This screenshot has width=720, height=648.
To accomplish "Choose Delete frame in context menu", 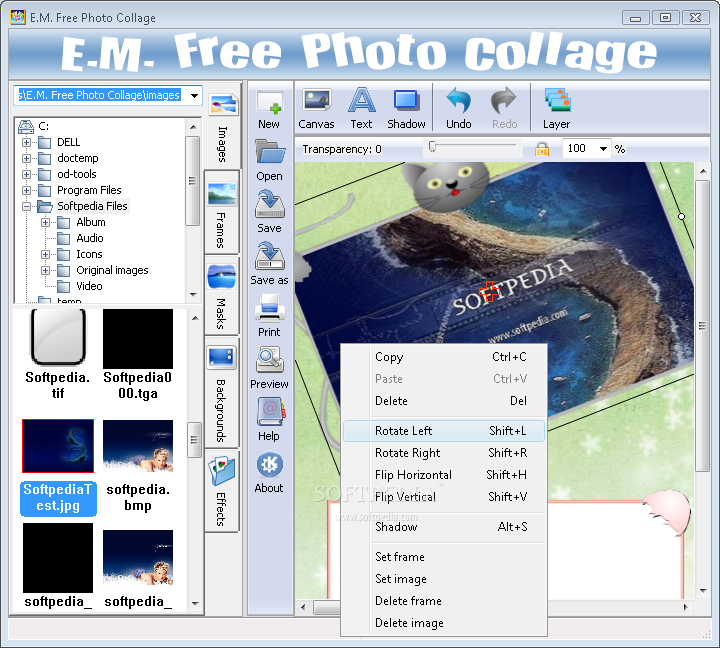I will tap(444, 601).
